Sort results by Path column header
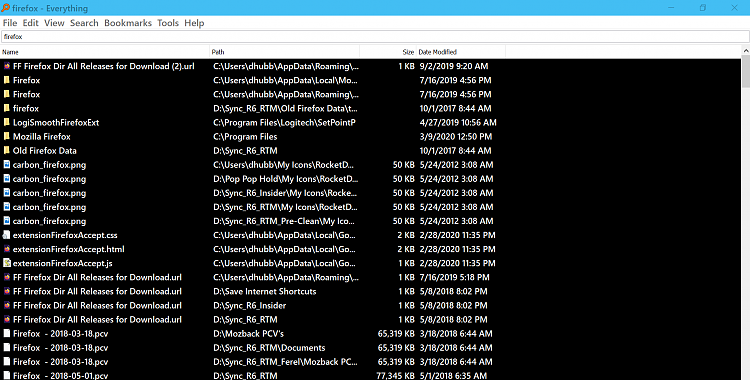The height and width of the screenshot is (380, 750). coord(285,52)
